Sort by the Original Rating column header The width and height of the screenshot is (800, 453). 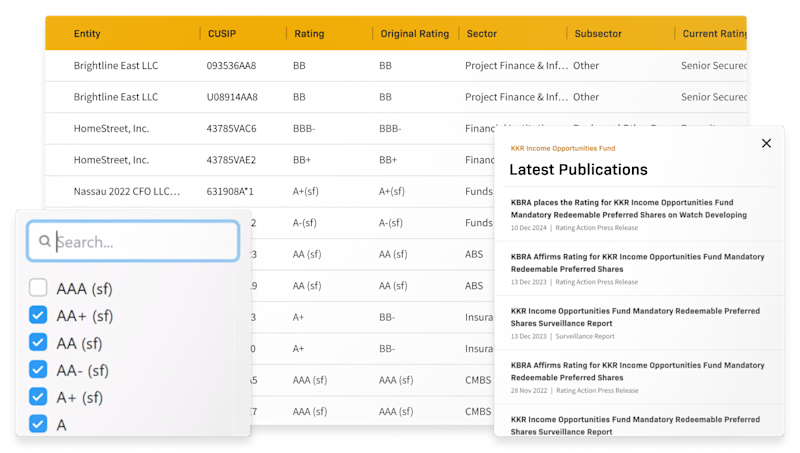point(415,34)
